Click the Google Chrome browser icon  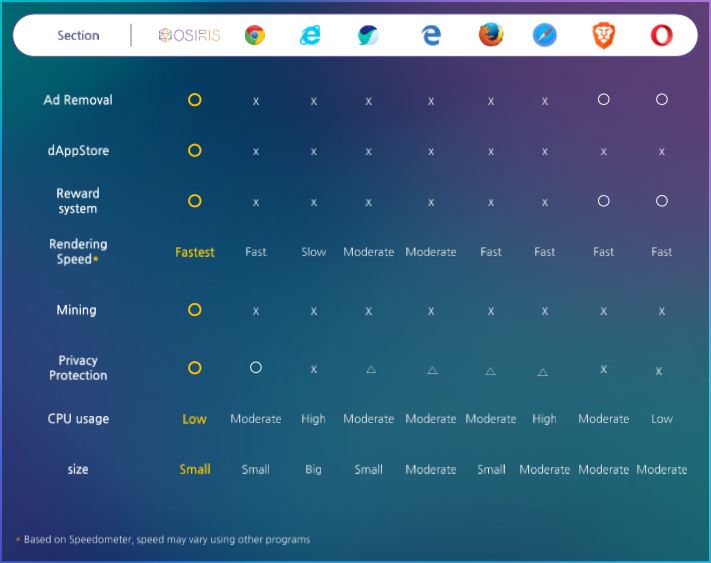click(255, 35)
